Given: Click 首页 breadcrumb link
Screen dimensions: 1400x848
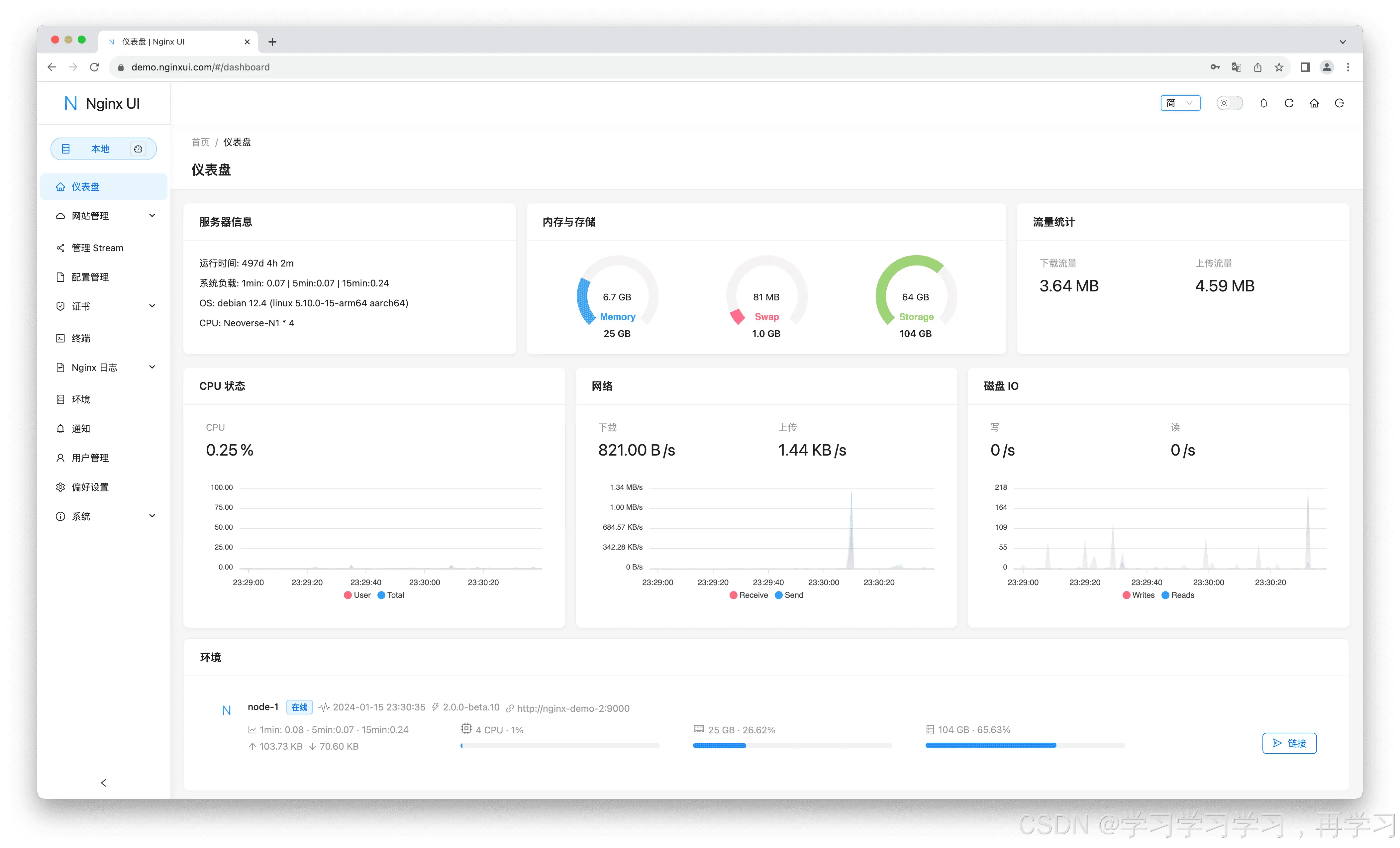Looking at the screenshot, I should pos(201,142).
